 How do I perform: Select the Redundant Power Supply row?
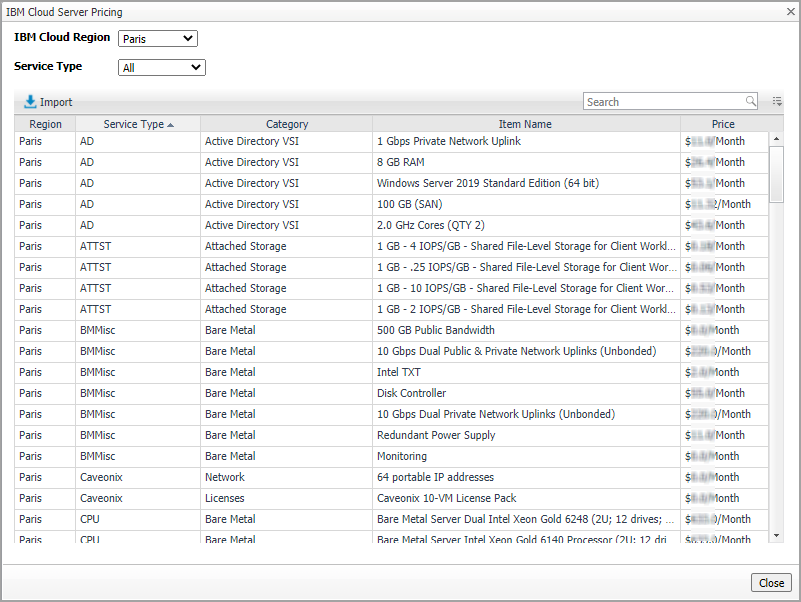tap(436, 435)
